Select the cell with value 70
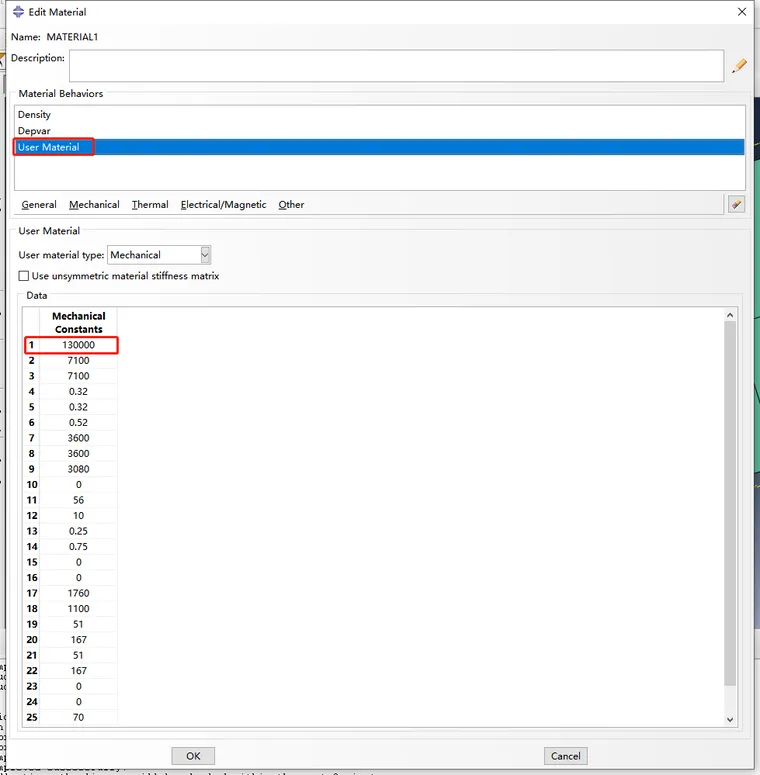Image resolution: width=760 pixels, height=775 pixels. point(79,717)
